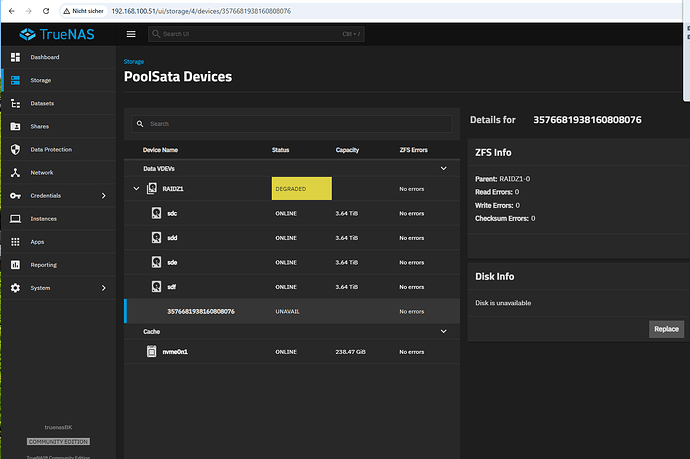Click the UNAVAIL status text

click(287, 312)
